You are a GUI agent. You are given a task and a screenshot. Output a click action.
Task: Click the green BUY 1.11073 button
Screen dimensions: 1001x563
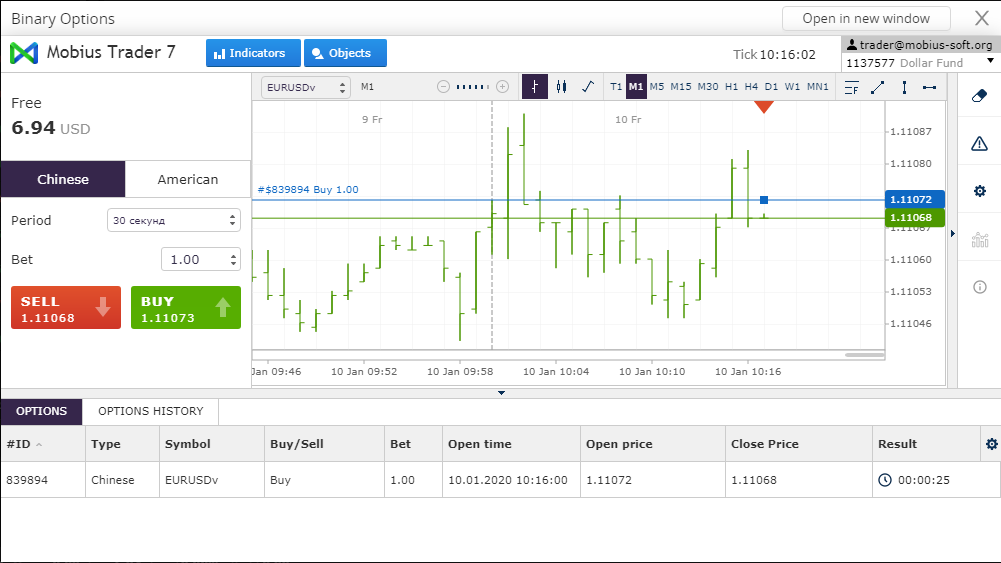click(x=186, y=308)
